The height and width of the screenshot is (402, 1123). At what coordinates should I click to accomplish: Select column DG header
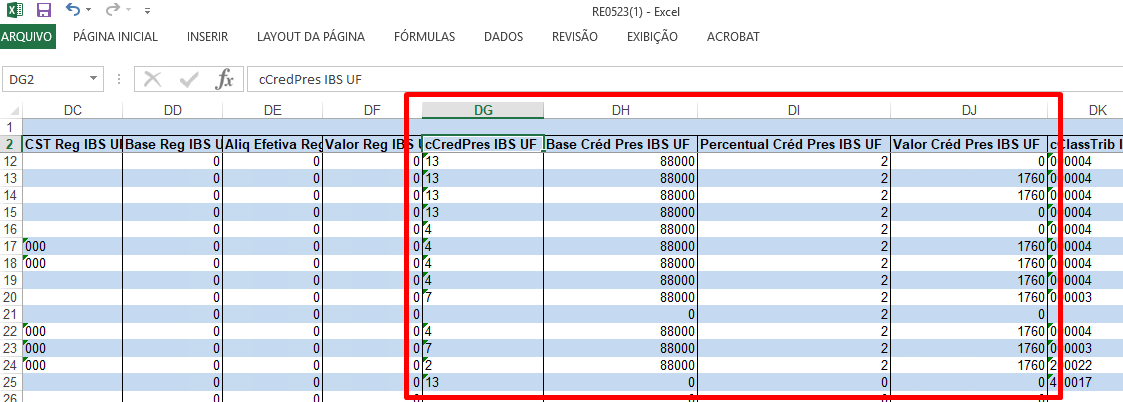(x=483, y=110)
